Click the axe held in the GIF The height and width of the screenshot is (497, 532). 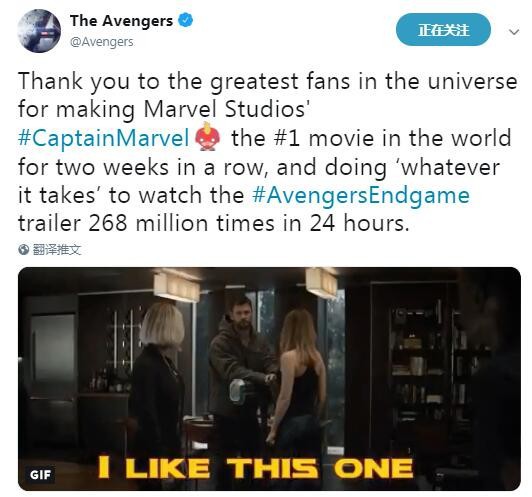coord(238,391)
